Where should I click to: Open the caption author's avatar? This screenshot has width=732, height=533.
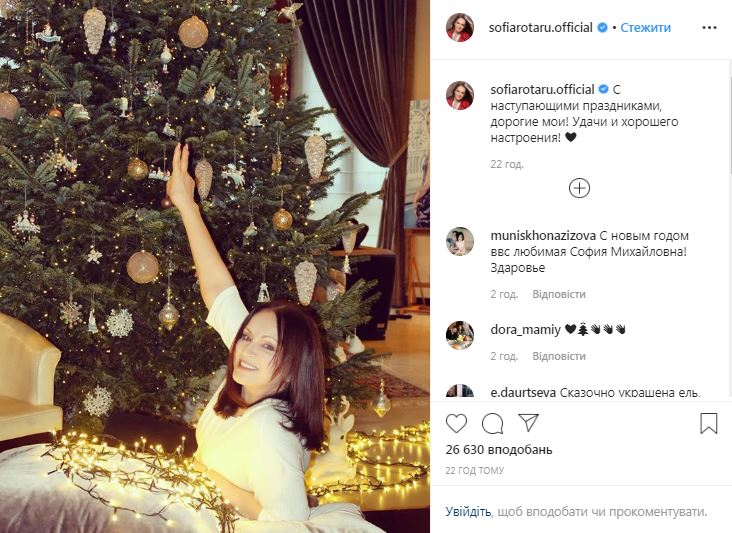(460, 96)
